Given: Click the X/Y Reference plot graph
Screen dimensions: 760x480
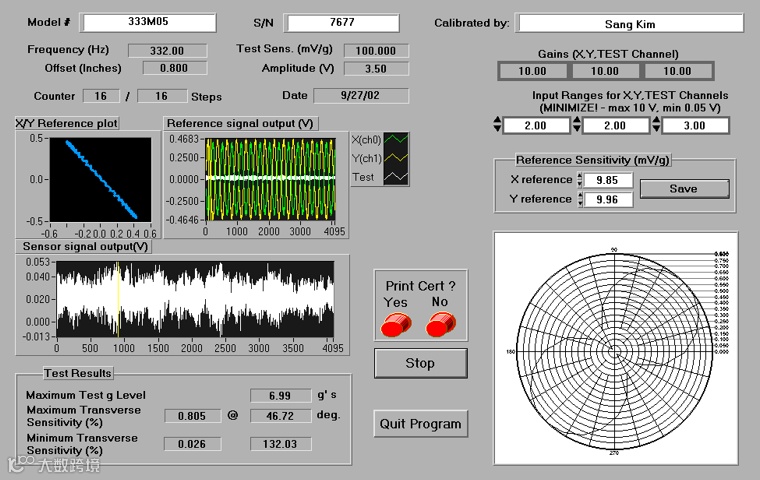Looking at the screenshot, I should tap(100, 178).
